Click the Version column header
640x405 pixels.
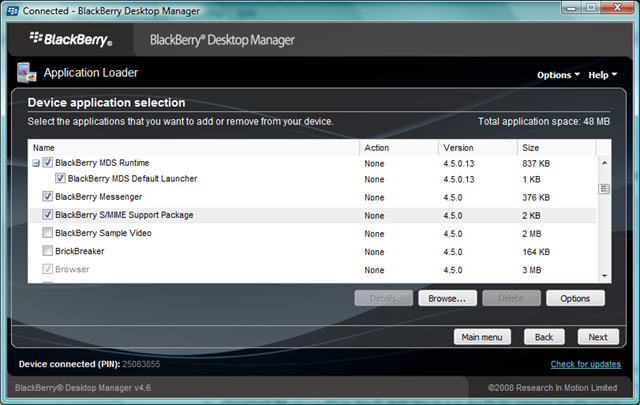pyautogui.click(x=478, y=148)
